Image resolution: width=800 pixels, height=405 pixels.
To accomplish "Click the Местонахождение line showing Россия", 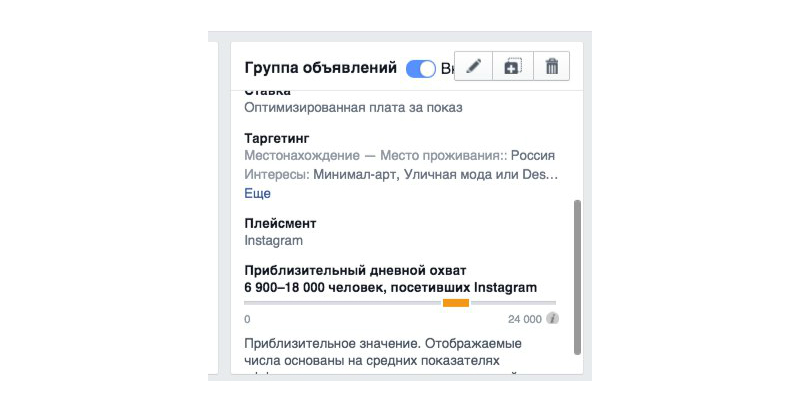I will [399, 156].
